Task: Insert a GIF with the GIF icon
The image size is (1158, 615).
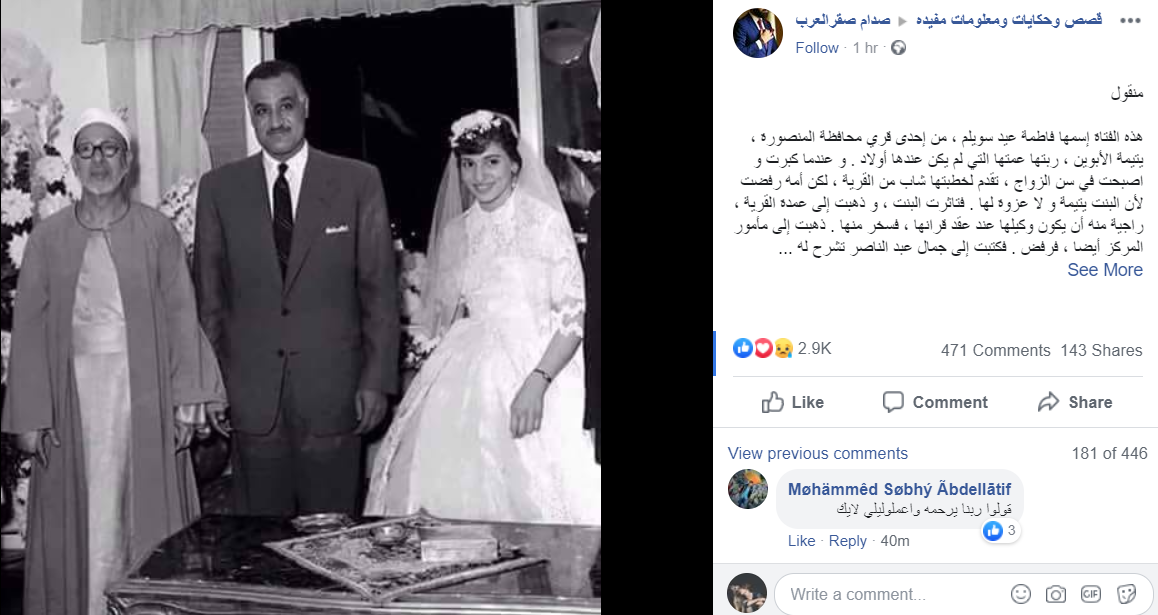Action: point(1091,594)
